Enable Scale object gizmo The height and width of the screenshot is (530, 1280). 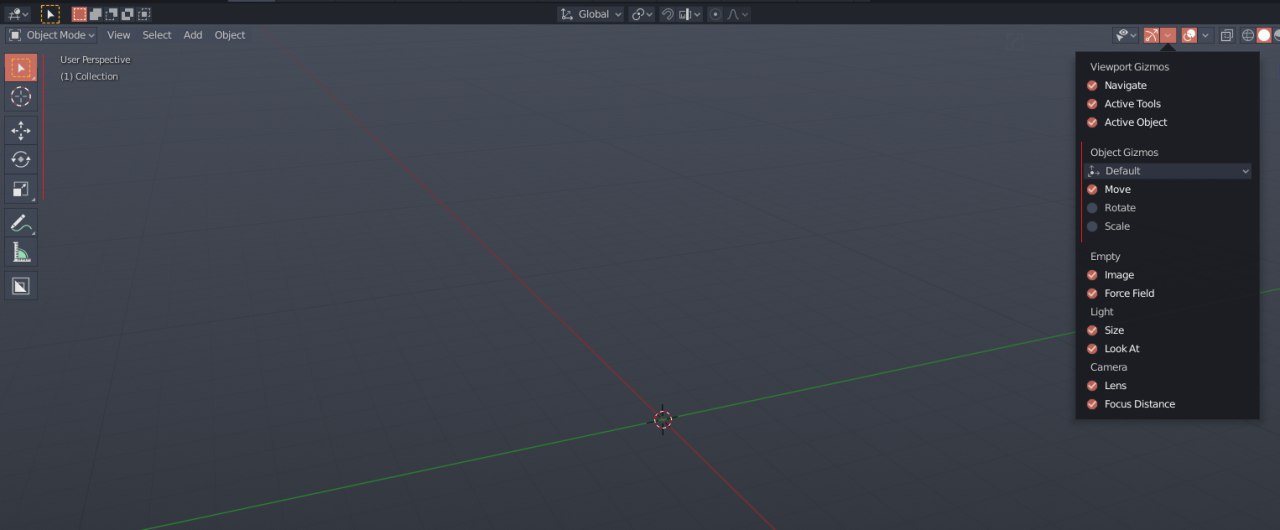click(1092, 226)
